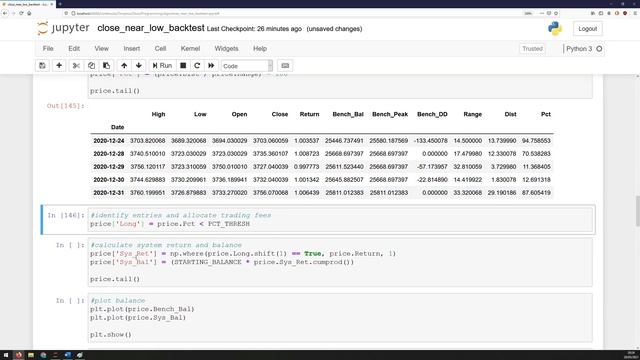Click the Jupyter logo
The height and width of the screenshot is (360, 640).
coord(63,28)
